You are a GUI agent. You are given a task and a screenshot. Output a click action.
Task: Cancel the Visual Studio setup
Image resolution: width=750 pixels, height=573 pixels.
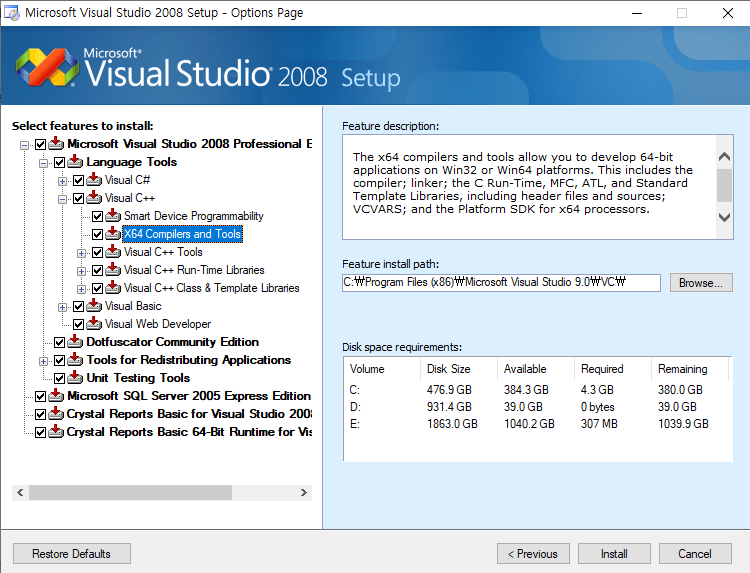(695, 553)
